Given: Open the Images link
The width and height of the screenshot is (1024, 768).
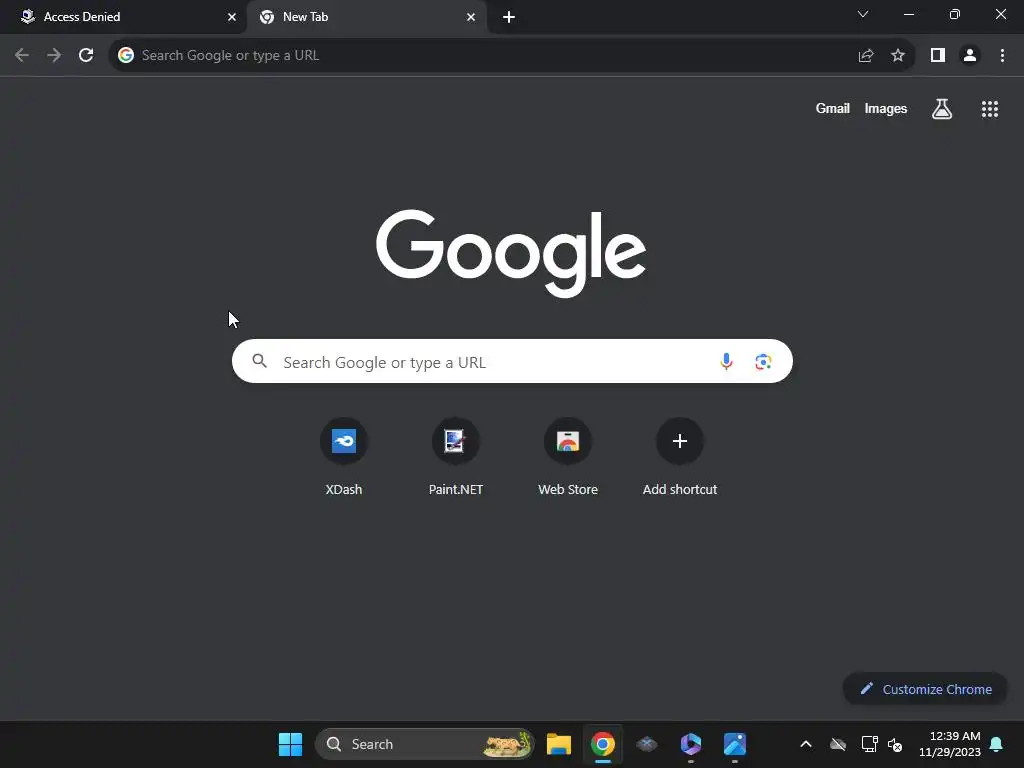Looking at the screenshot, I should [x=886, y=108].
